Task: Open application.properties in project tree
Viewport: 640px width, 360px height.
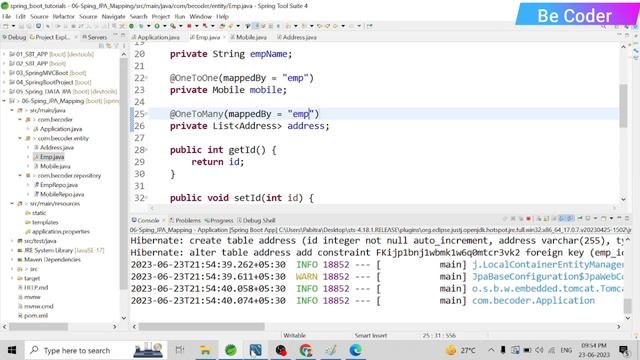Action: click(60, 231)
